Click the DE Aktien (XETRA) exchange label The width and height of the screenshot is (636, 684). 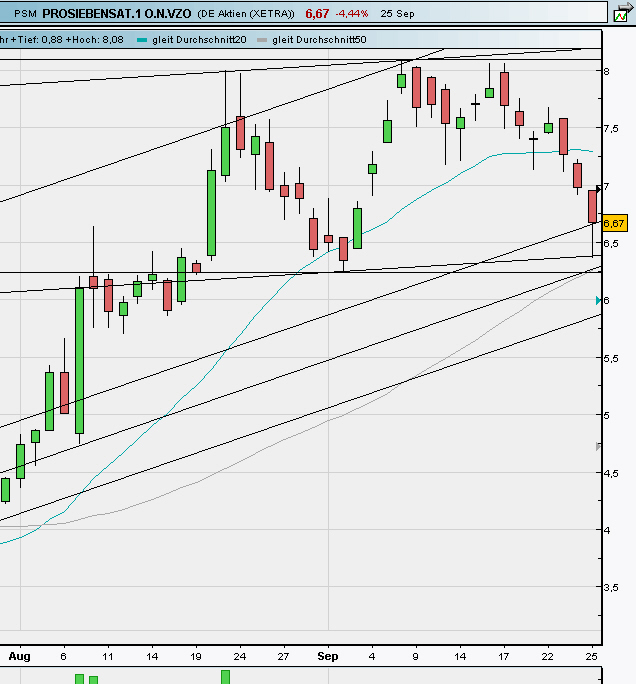point(245,14)
